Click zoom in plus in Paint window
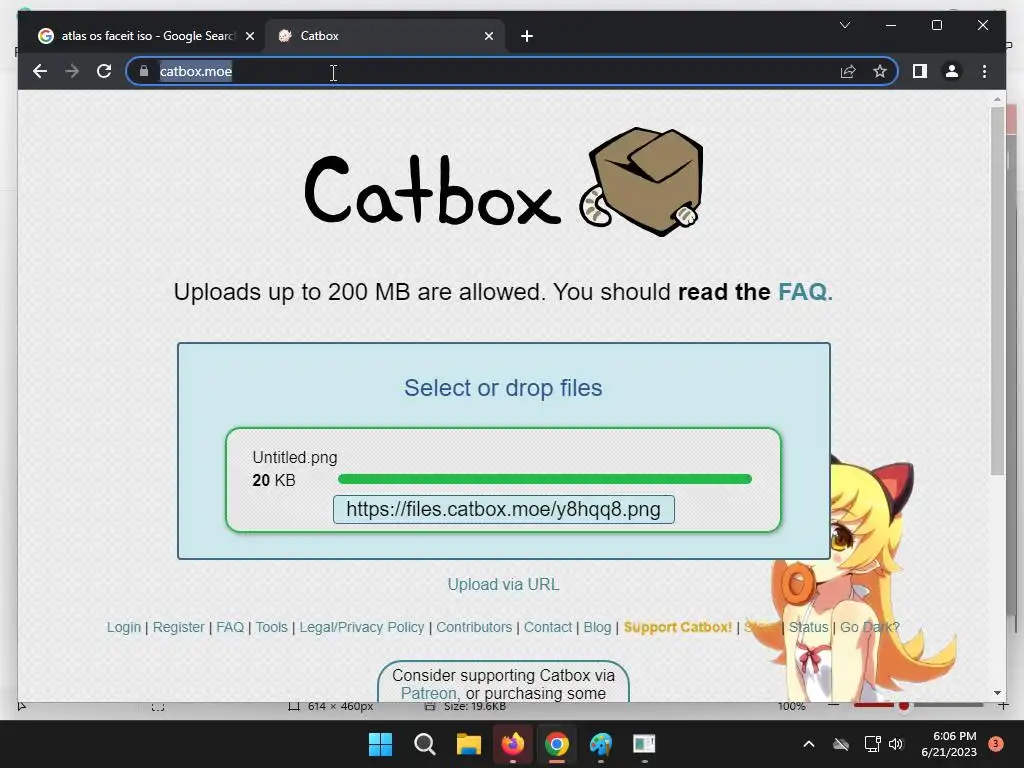1024x768 pixels. [x=1004, y=705]
